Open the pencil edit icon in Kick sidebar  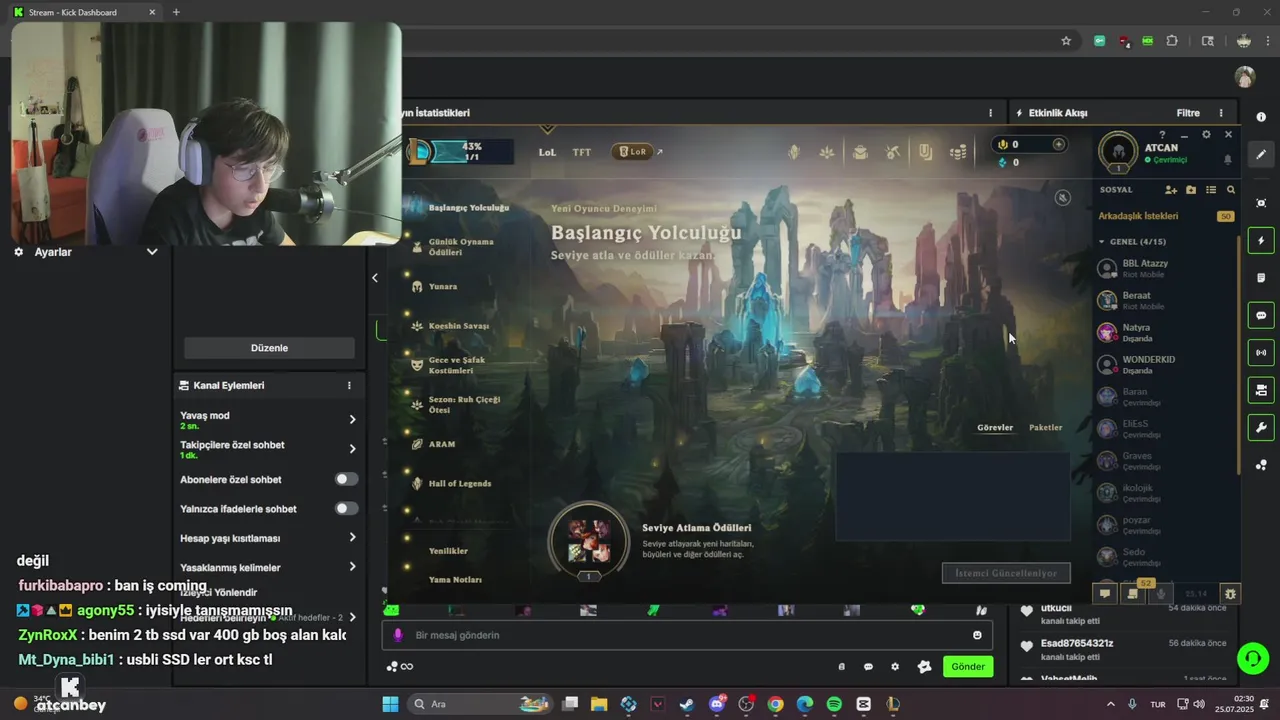click(x=1261, y=155)
